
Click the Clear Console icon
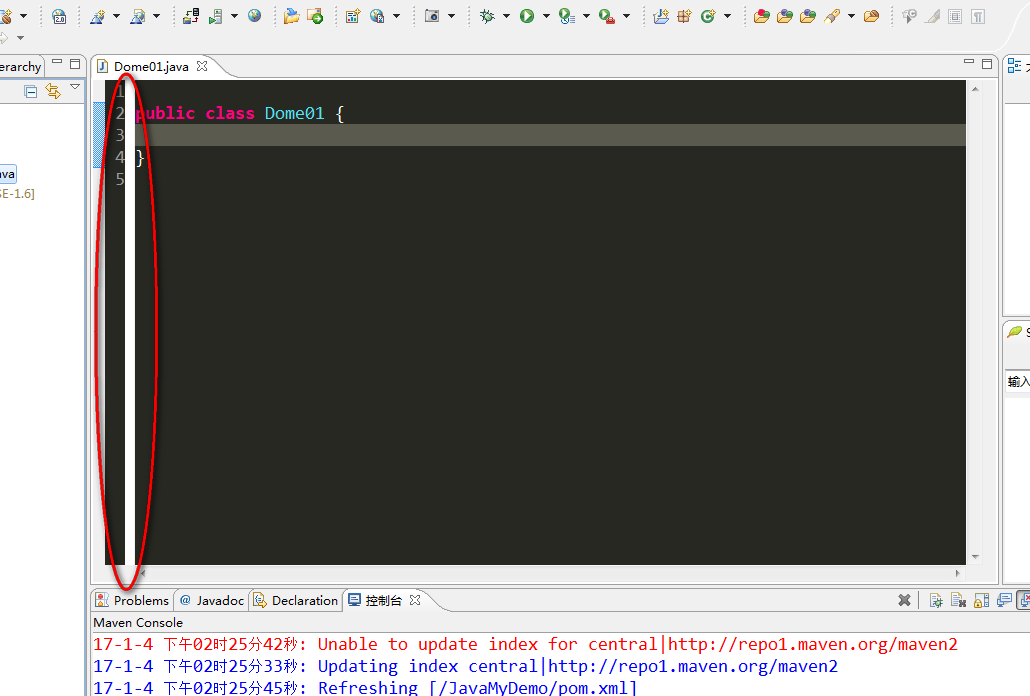click(958, 600)
